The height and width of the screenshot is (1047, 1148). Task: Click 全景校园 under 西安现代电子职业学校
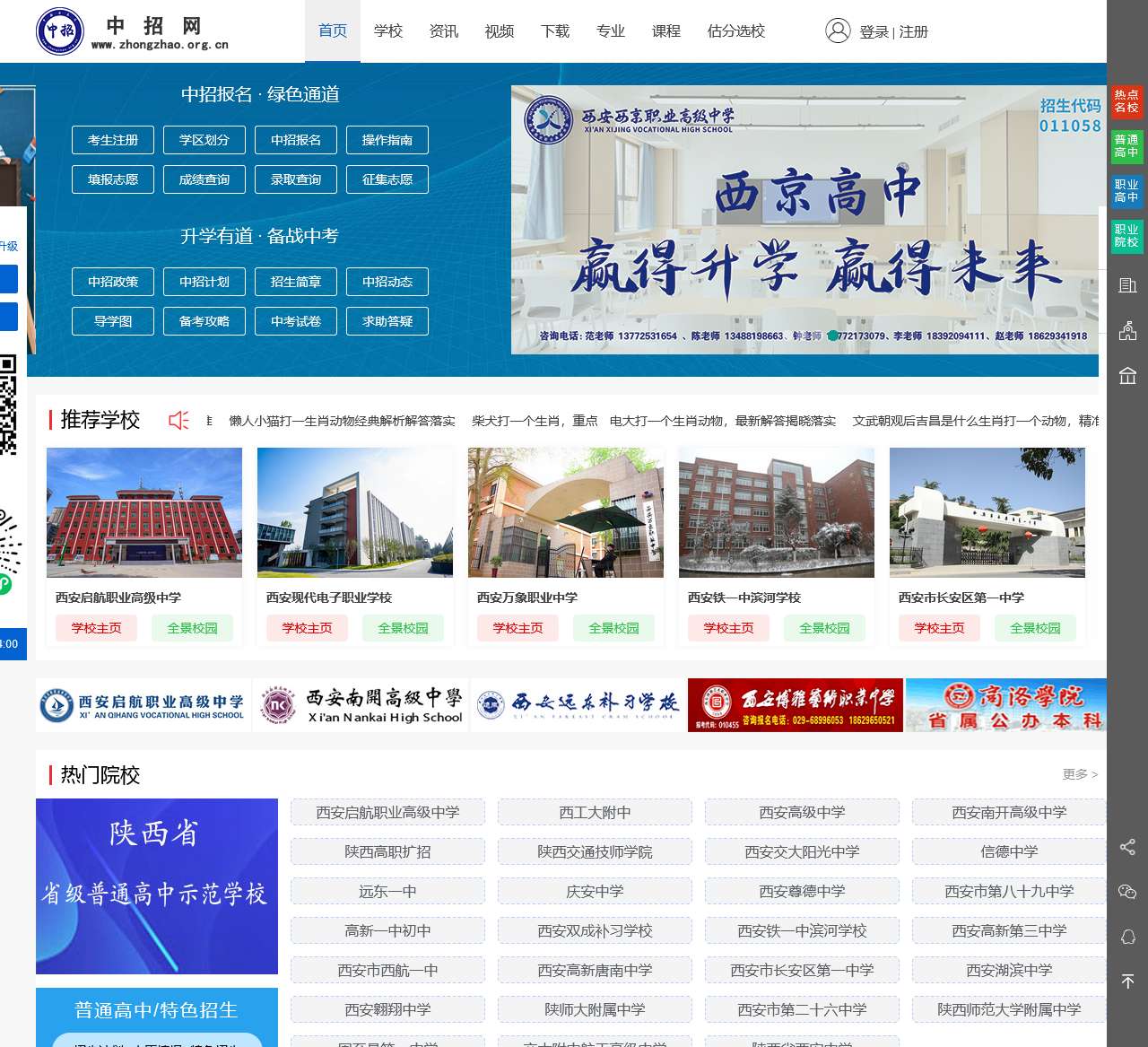(403, 628)
